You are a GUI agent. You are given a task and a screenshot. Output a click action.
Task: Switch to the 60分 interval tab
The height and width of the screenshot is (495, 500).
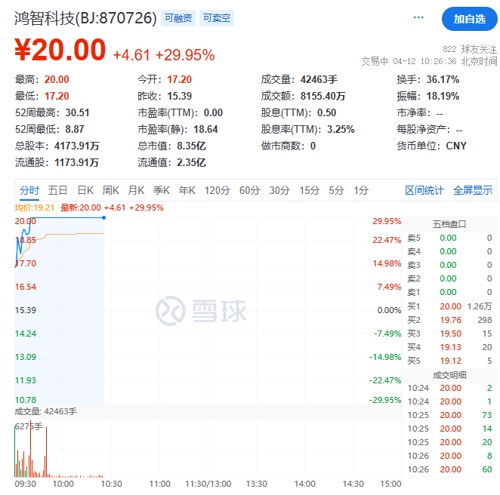250,190
